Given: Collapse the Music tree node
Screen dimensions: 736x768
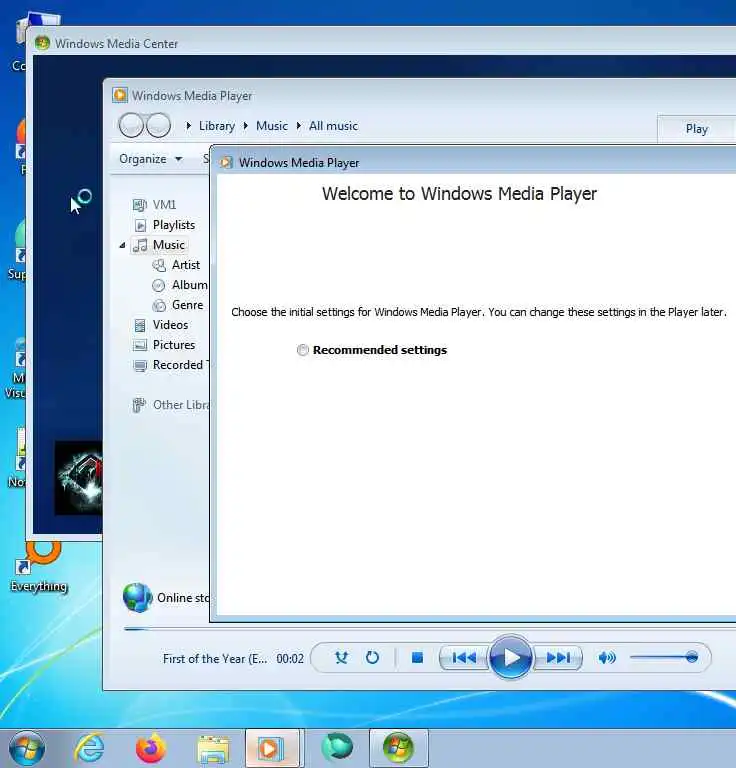Looking at the screenshot, I should click(122, 245).
